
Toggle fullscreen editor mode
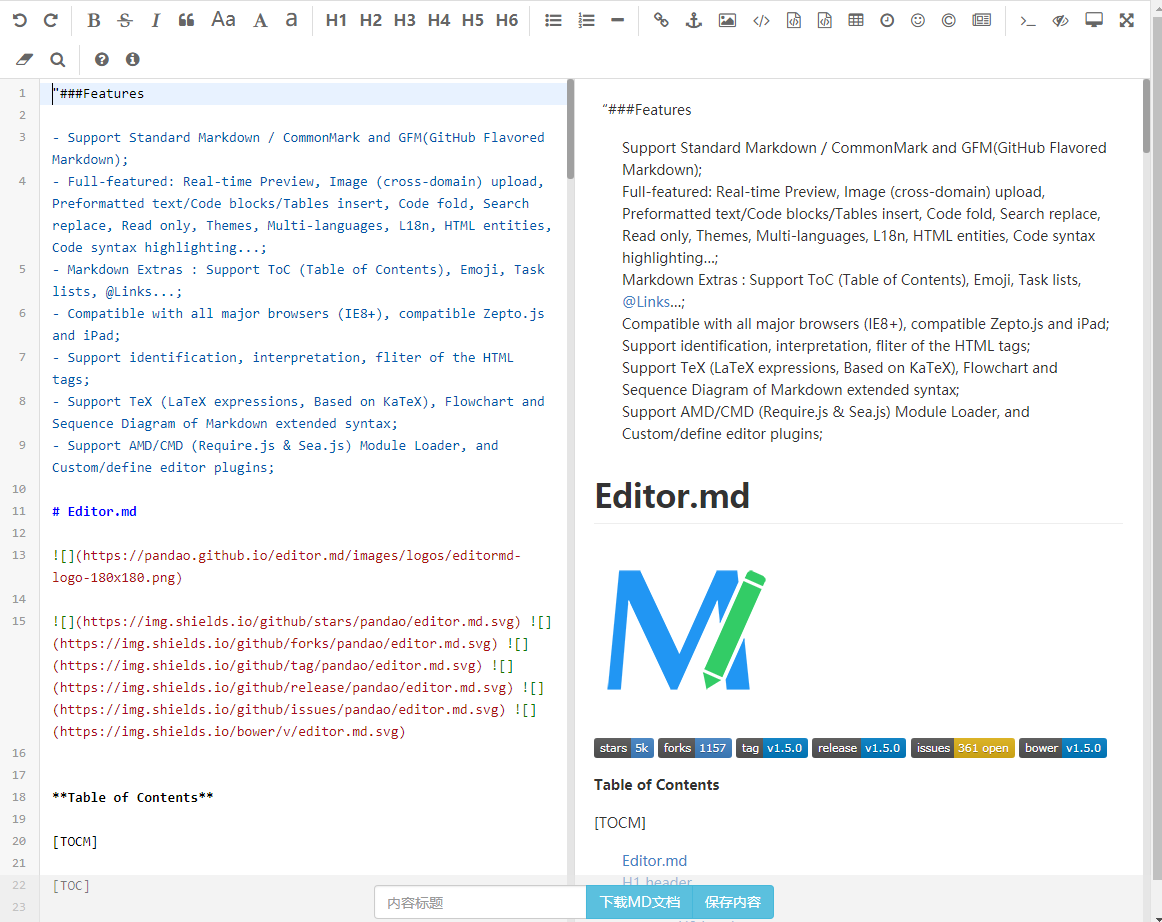click(1127, 20)
